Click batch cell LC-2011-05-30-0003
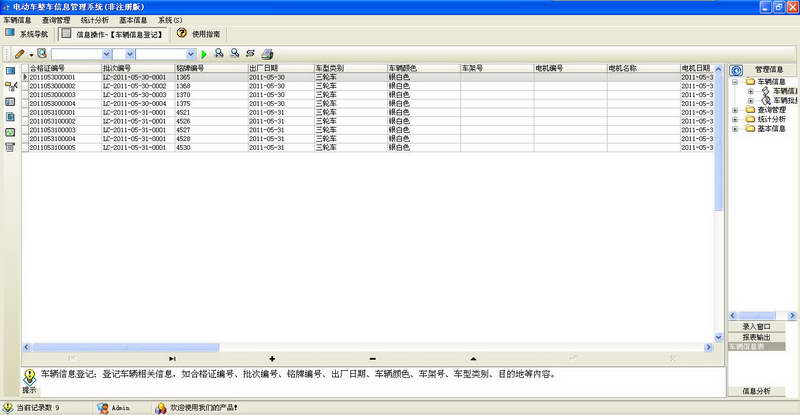Image resolution: width=800 pixels, height=415 pixels. [138, 94]
